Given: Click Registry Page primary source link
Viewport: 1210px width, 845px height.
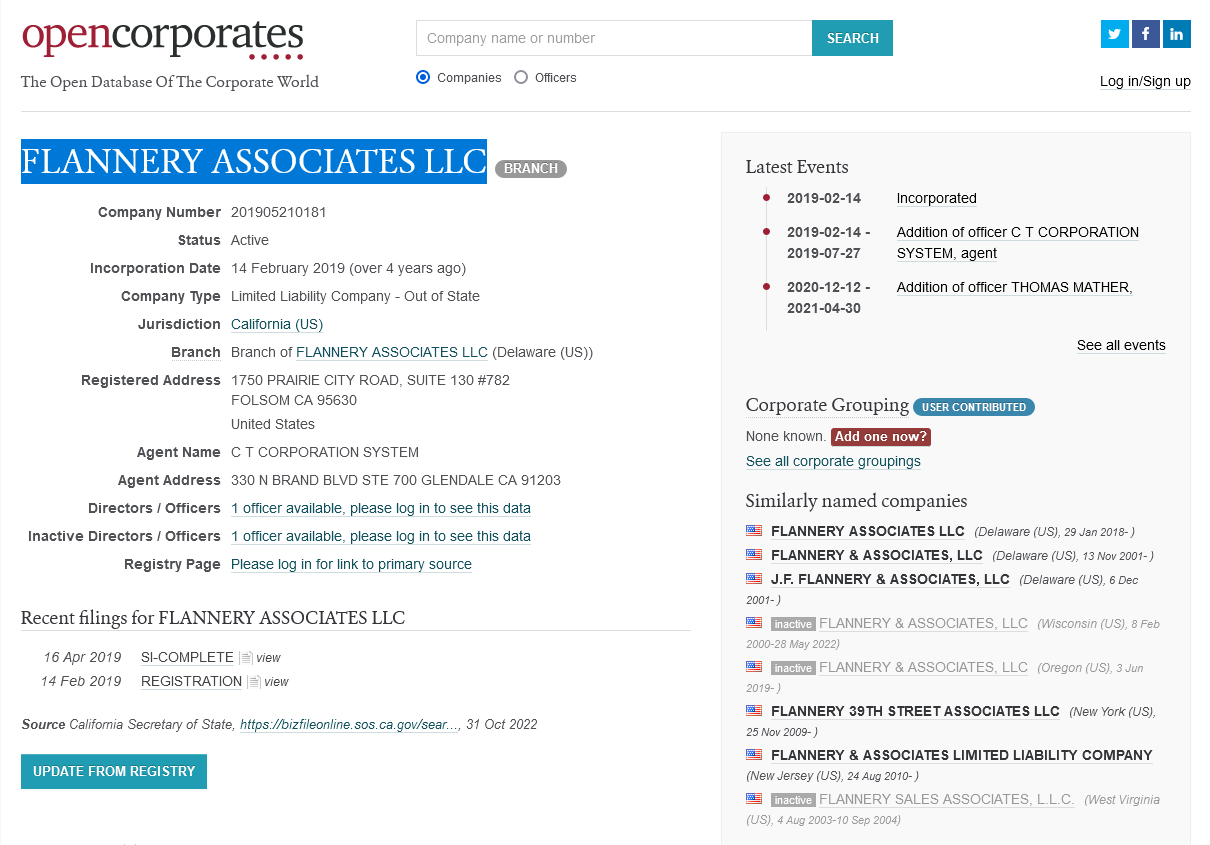Looking at the screenshot, I should pos(351,564).
